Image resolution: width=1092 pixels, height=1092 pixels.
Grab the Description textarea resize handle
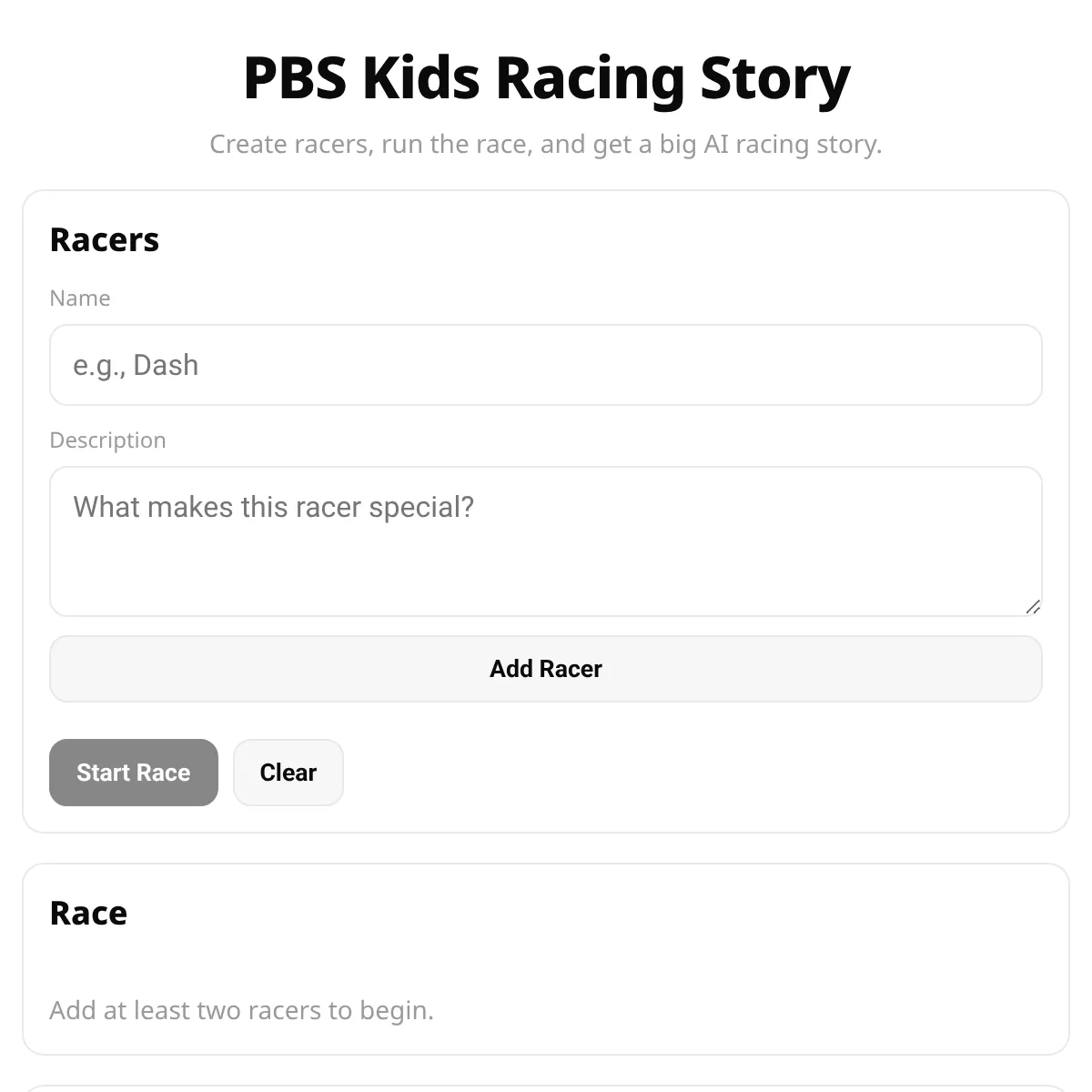tap(1033, 607)
